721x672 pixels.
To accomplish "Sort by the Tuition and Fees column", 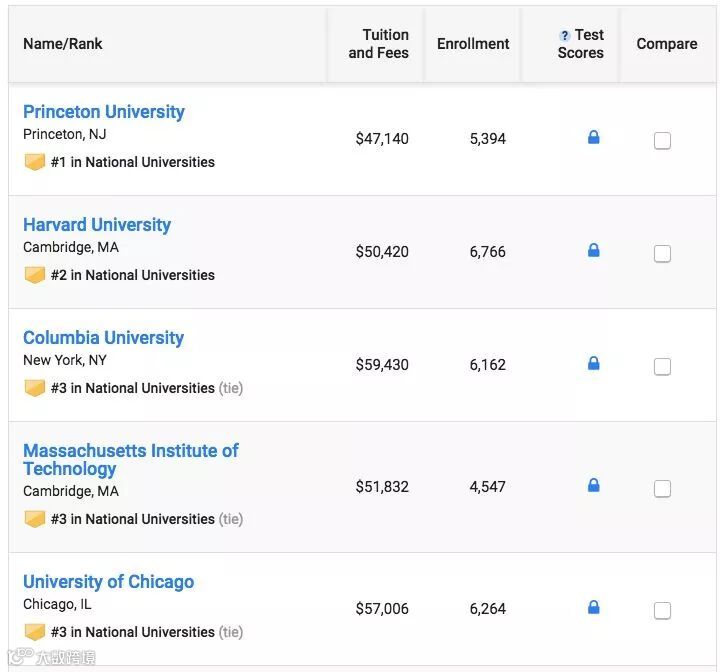I will tap(378, 44).
